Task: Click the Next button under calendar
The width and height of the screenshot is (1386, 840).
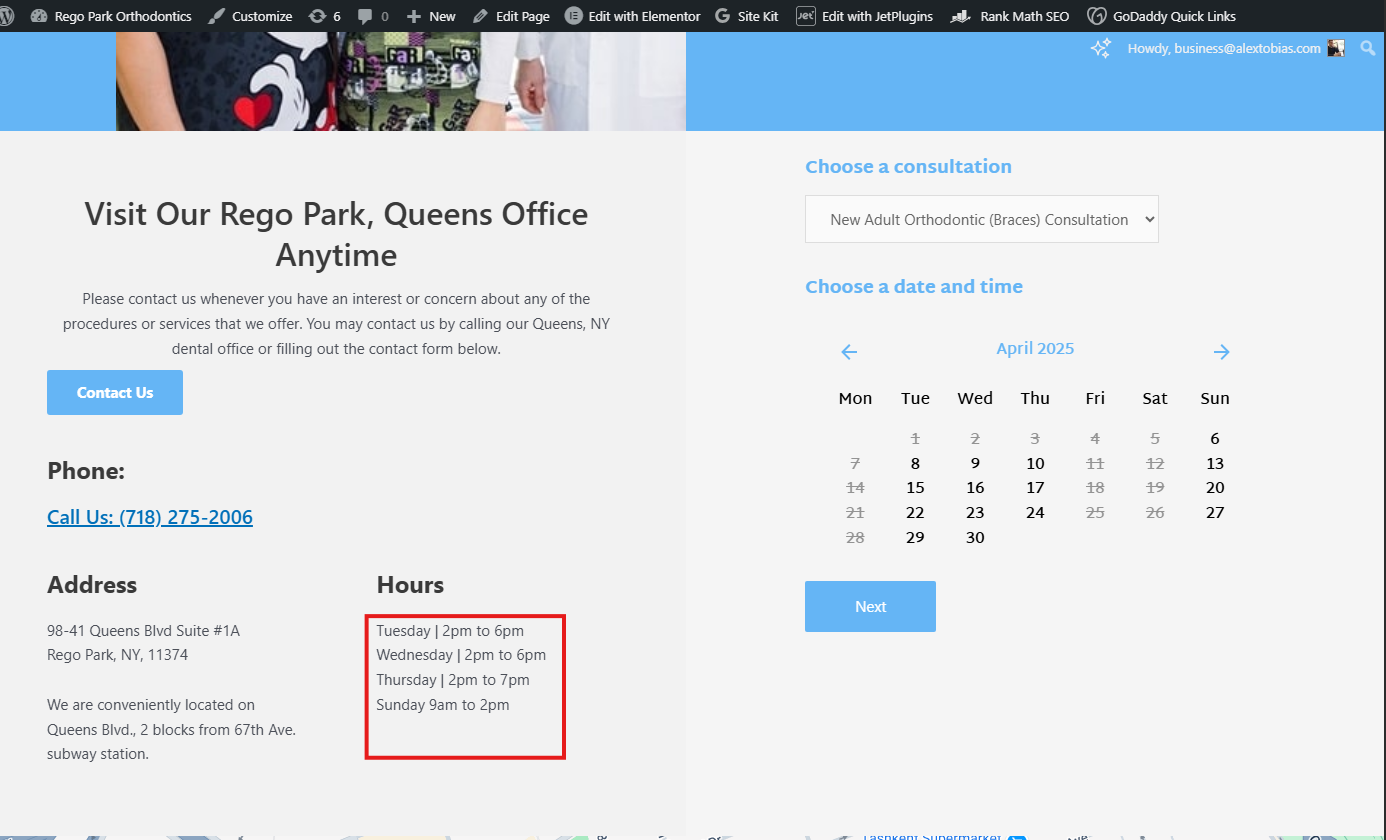Action: 870,606
